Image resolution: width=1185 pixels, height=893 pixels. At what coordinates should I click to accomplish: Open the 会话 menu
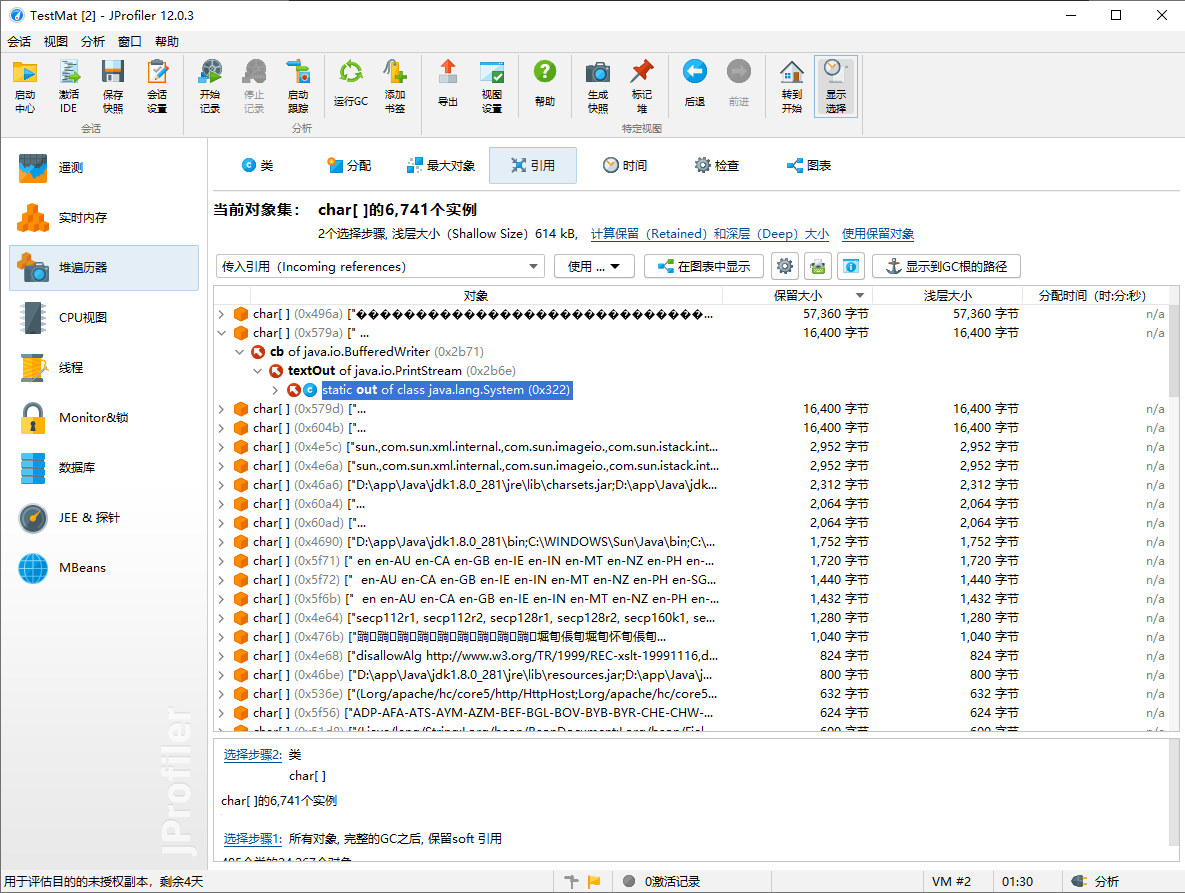click(x=20, y=42)
